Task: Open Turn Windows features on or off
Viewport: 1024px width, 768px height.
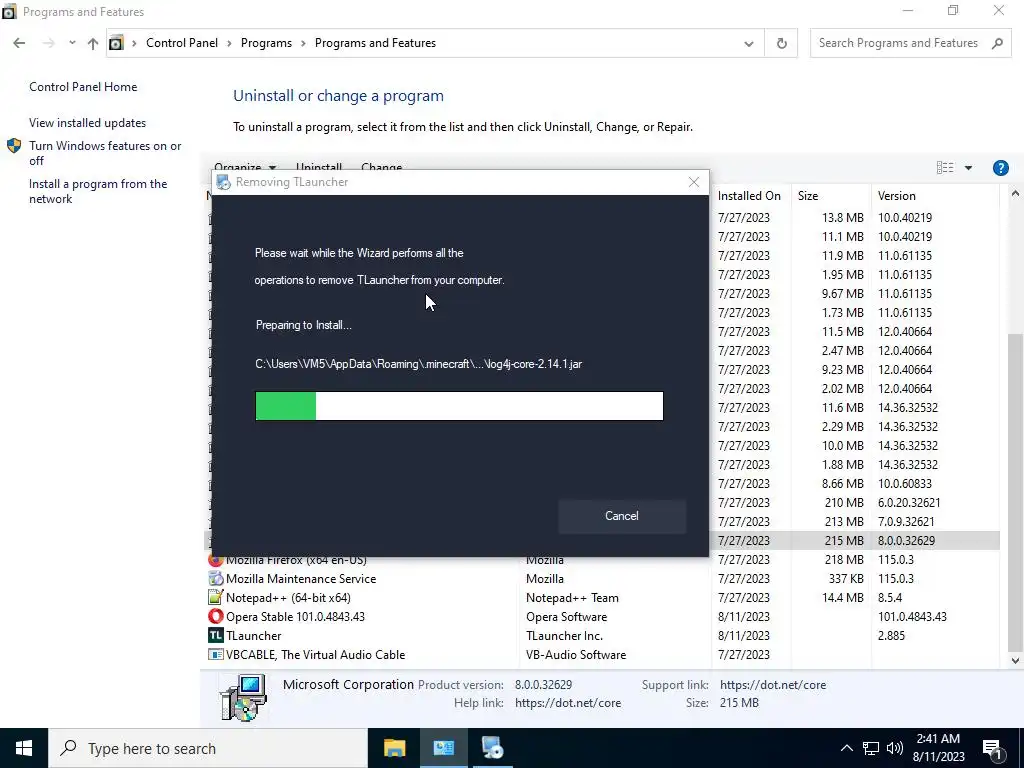Action: (x=104, y=153)
